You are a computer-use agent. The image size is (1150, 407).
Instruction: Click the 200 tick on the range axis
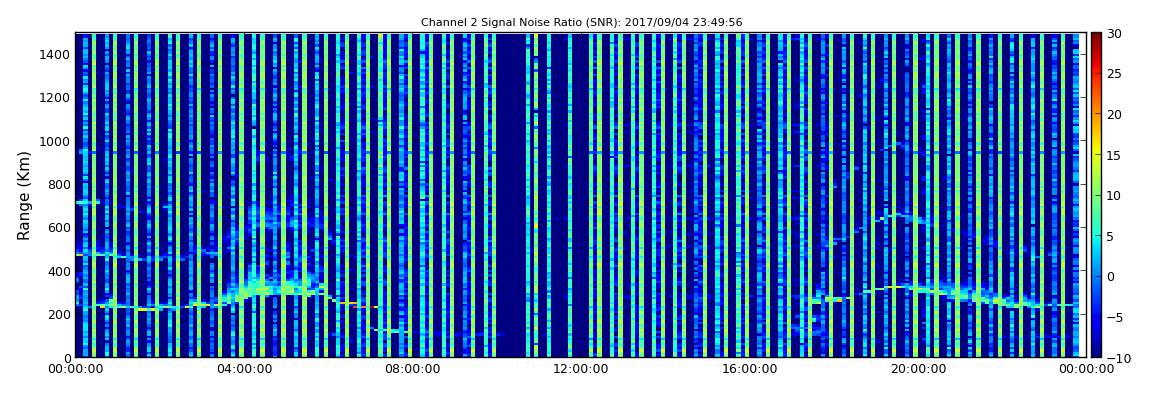58,315
